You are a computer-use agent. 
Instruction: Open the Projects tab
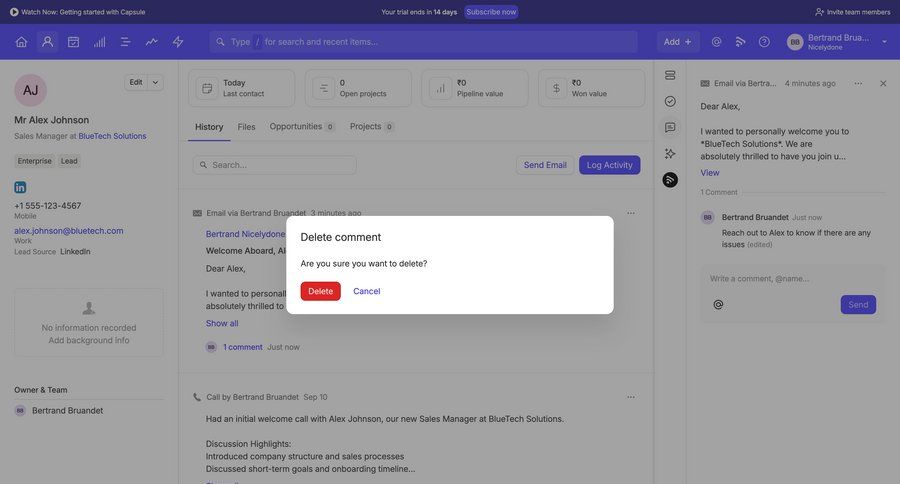click(365, 127)
